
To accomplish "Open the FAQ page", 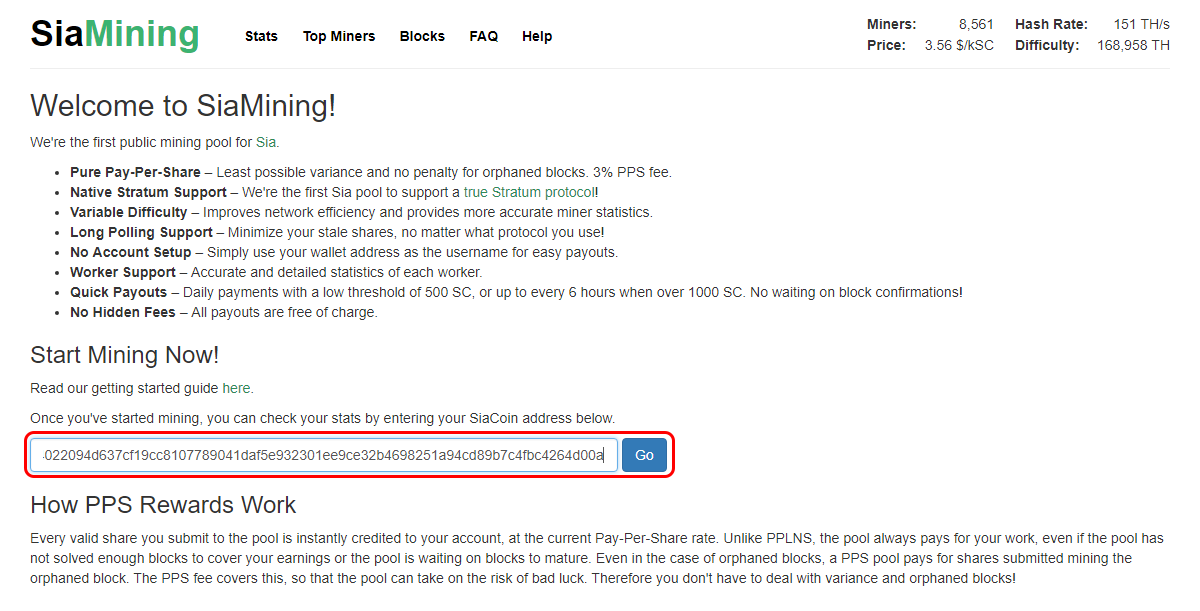I will point(483,36).
